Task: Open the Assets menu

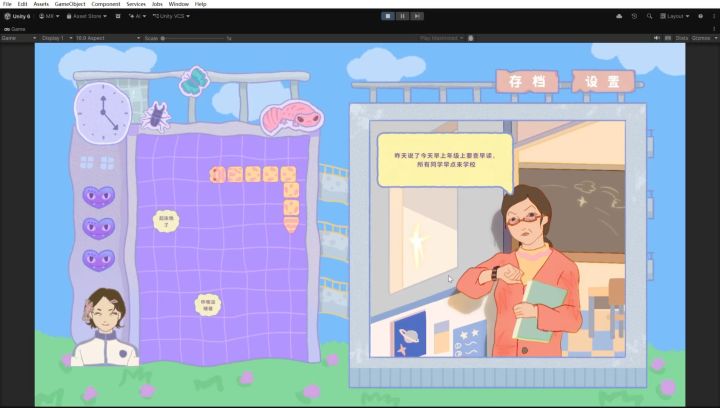Action: pos(41,4)
